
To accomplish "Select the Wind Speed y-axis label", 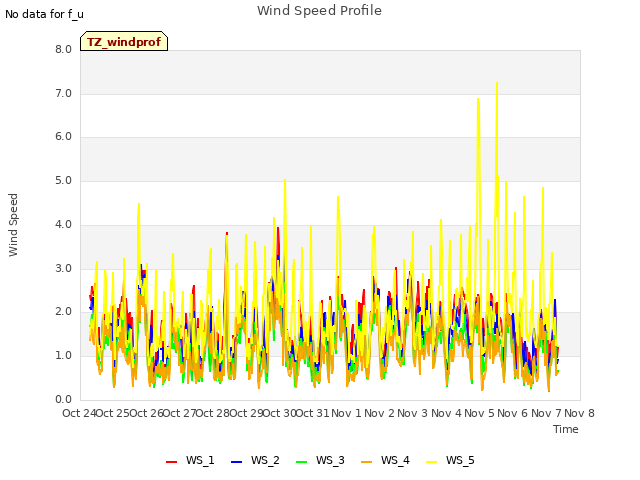I will pyautogui.click(x=13, y=225).
